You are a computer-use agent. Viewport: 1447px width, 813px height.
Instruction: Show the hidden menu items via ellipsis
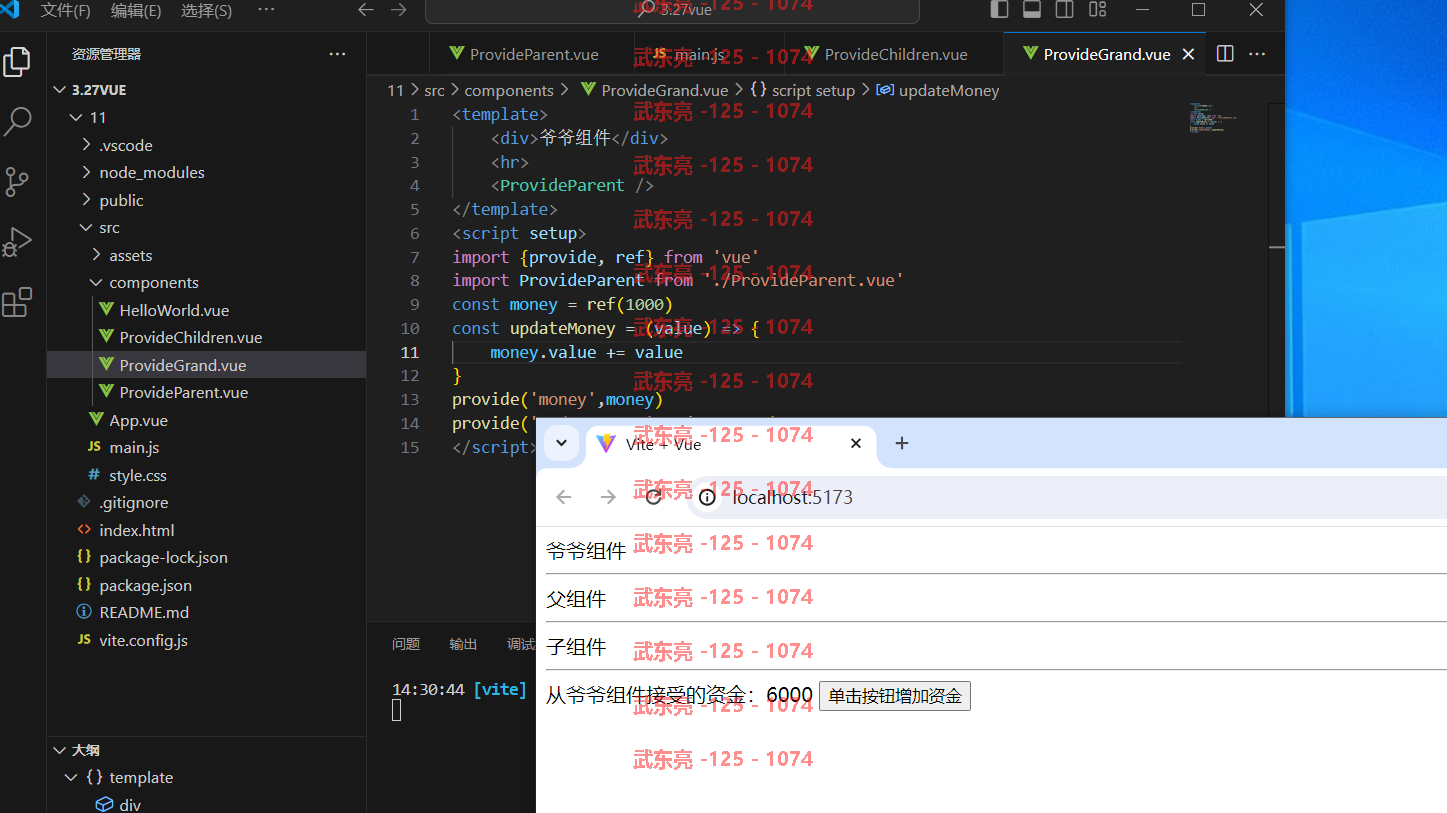(266, 9)
